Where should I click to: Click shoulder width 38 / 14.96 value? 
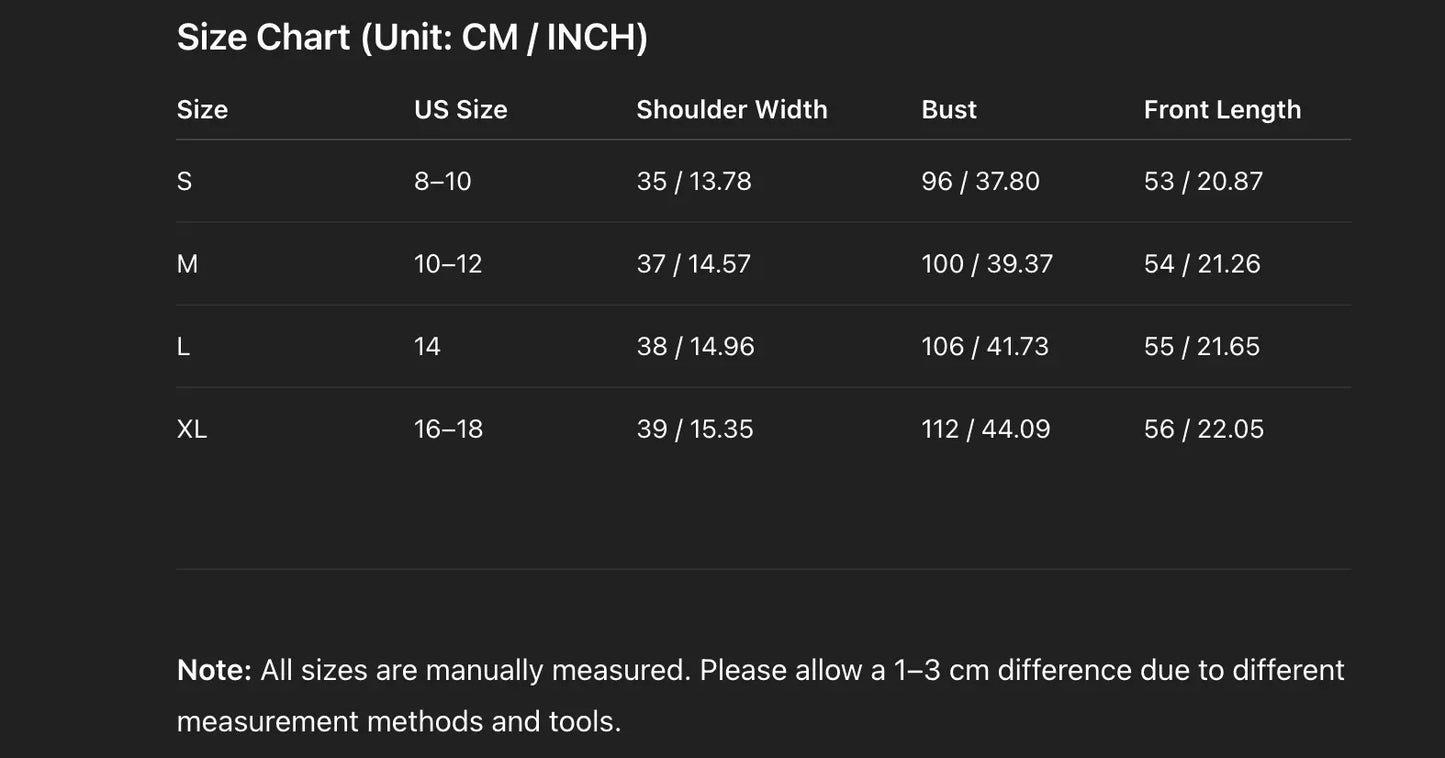pos(695,346)
